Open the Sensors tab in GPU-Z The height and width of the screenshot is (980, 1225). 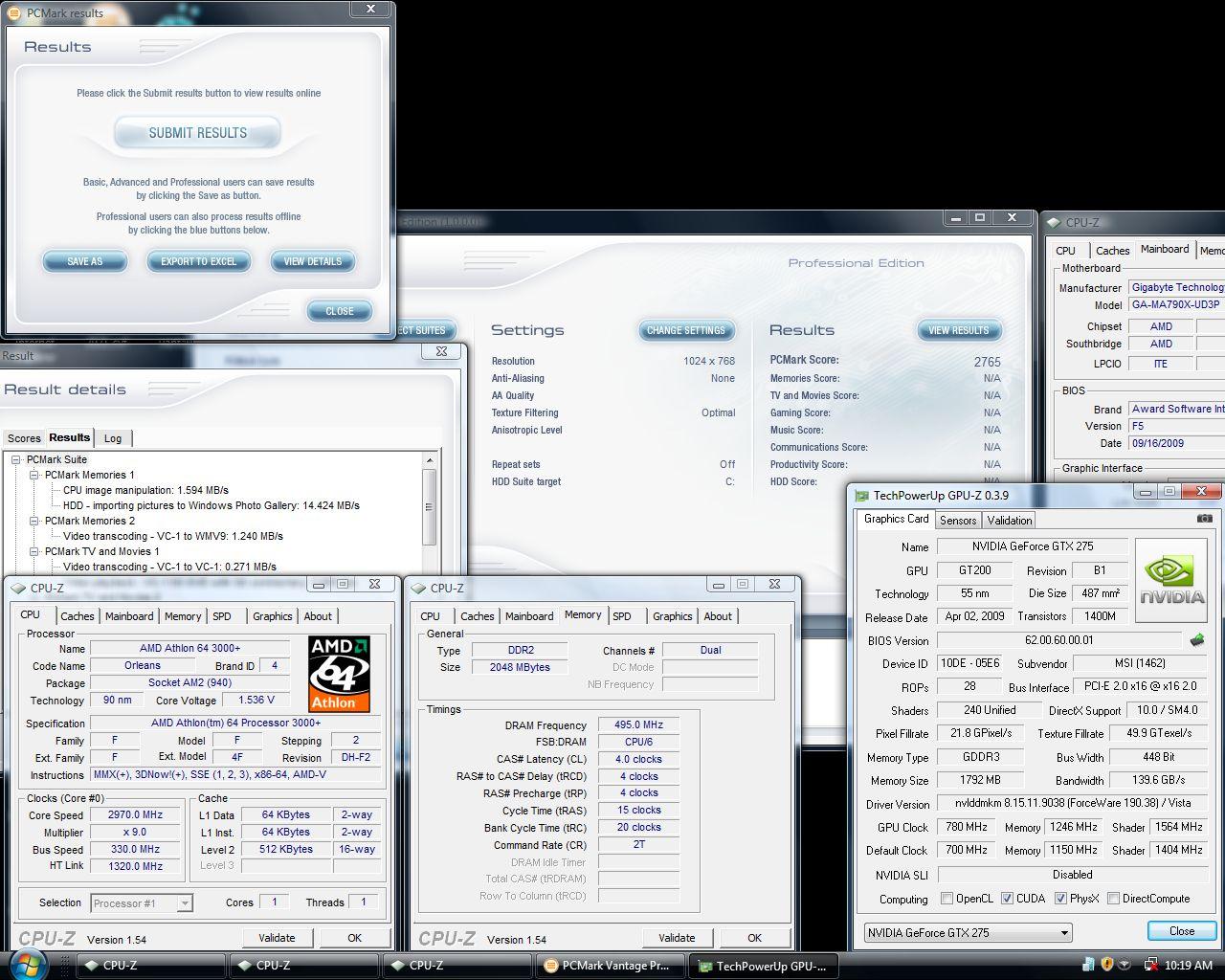click(958, 520)
